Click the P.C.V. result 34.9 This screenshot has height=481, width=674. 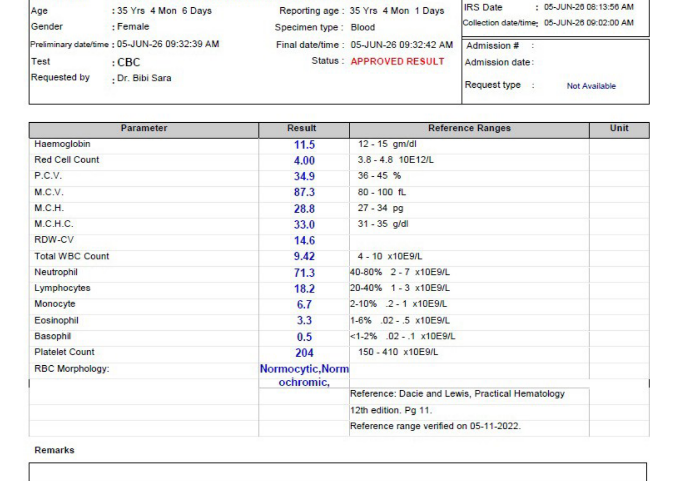click(304, 177)
